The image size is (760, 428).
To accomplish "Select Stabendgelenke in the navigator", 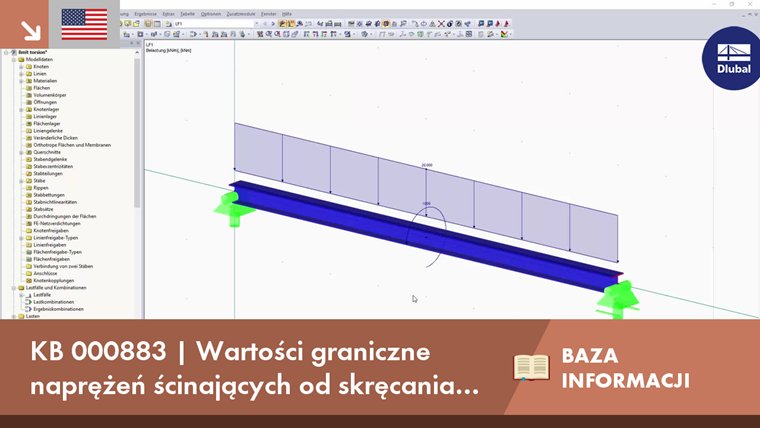I will pos(50,159).
